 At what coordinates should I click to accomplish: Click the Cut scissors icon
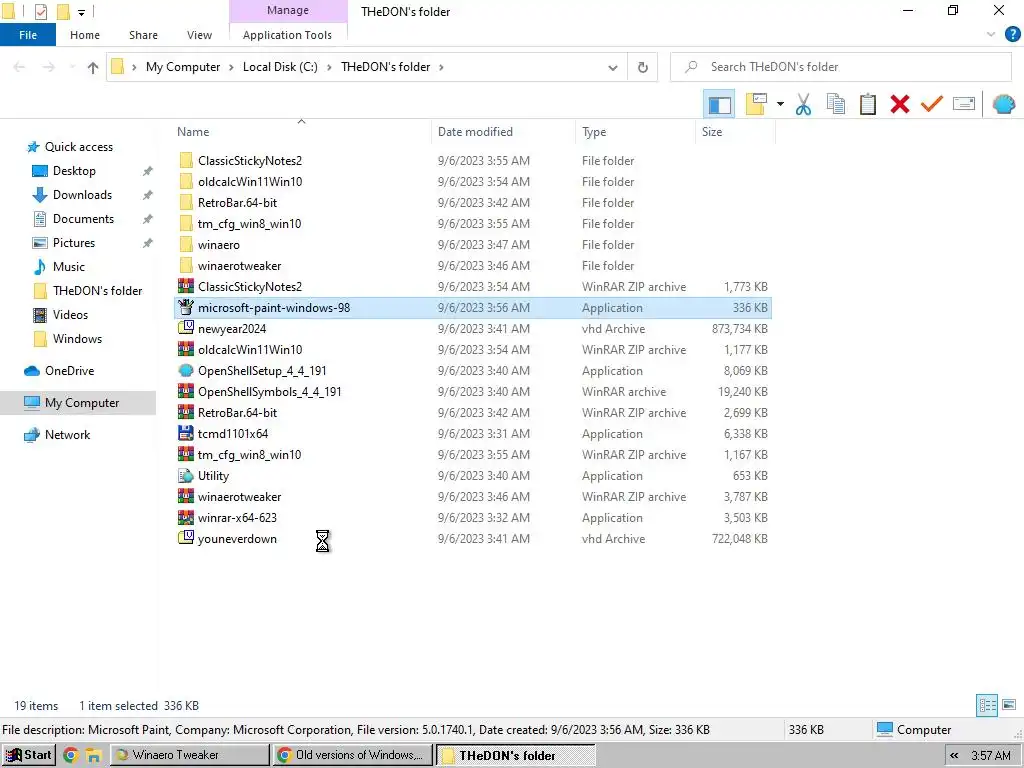(x=803, y=104)
